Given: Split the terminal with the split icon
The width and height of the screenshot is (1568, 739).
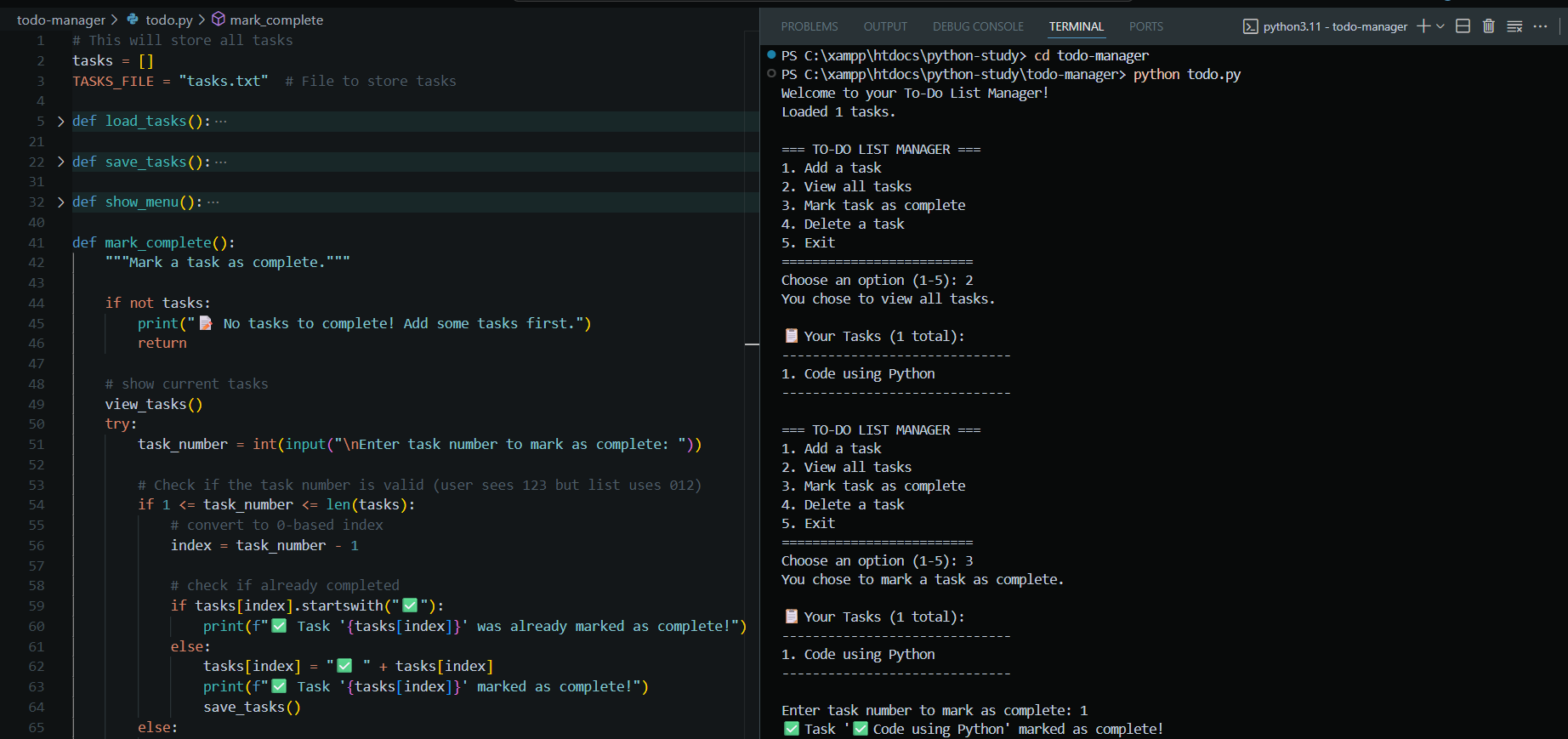Looking at the screenshot, I should [x=1463, y=26].
